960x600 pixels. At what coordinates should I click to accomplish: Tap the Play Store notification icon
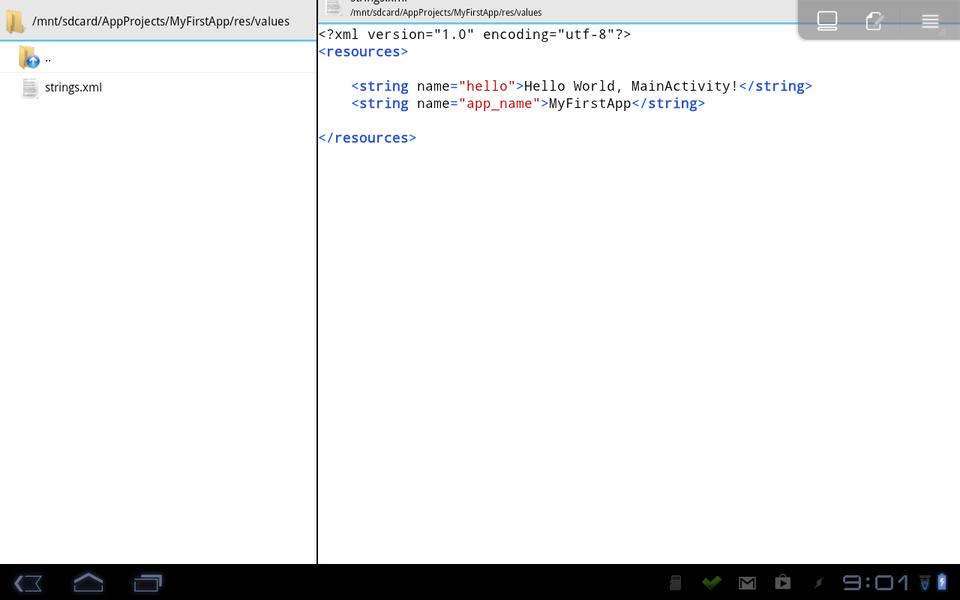pos(783,582)
